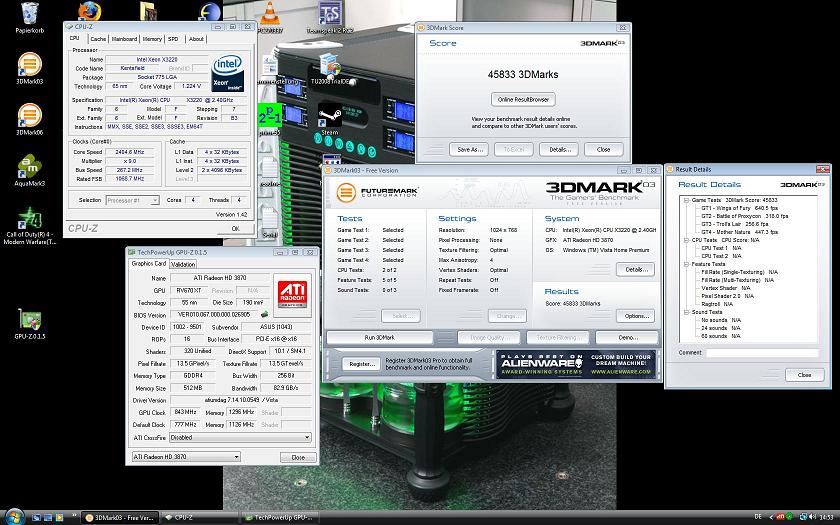Viewport: 840px width, 525px height.
Task: Launch the Steam desktop shortcut
Action: [x=329, y=119]
